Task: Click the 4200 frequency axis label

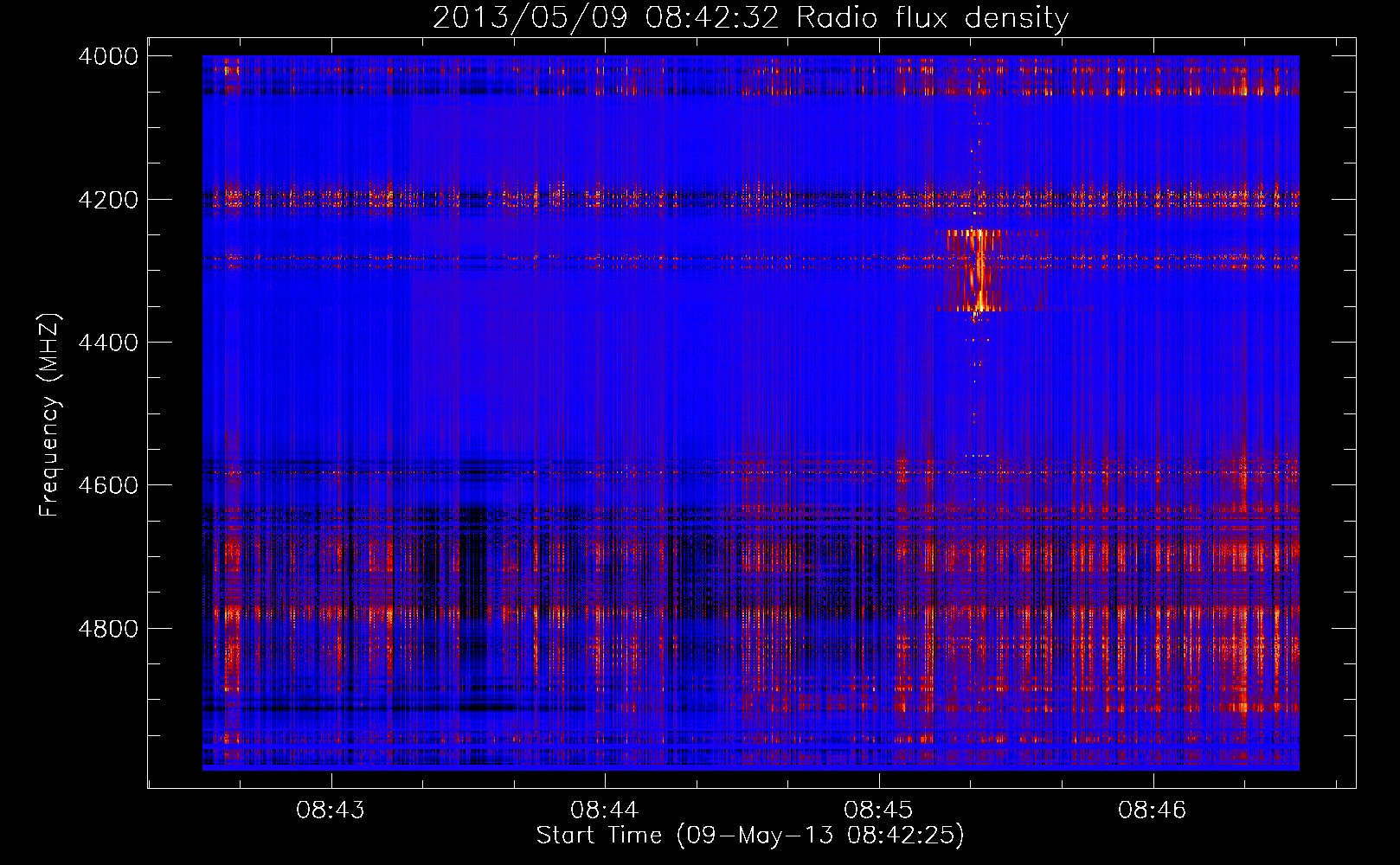Action: (108, 200)
